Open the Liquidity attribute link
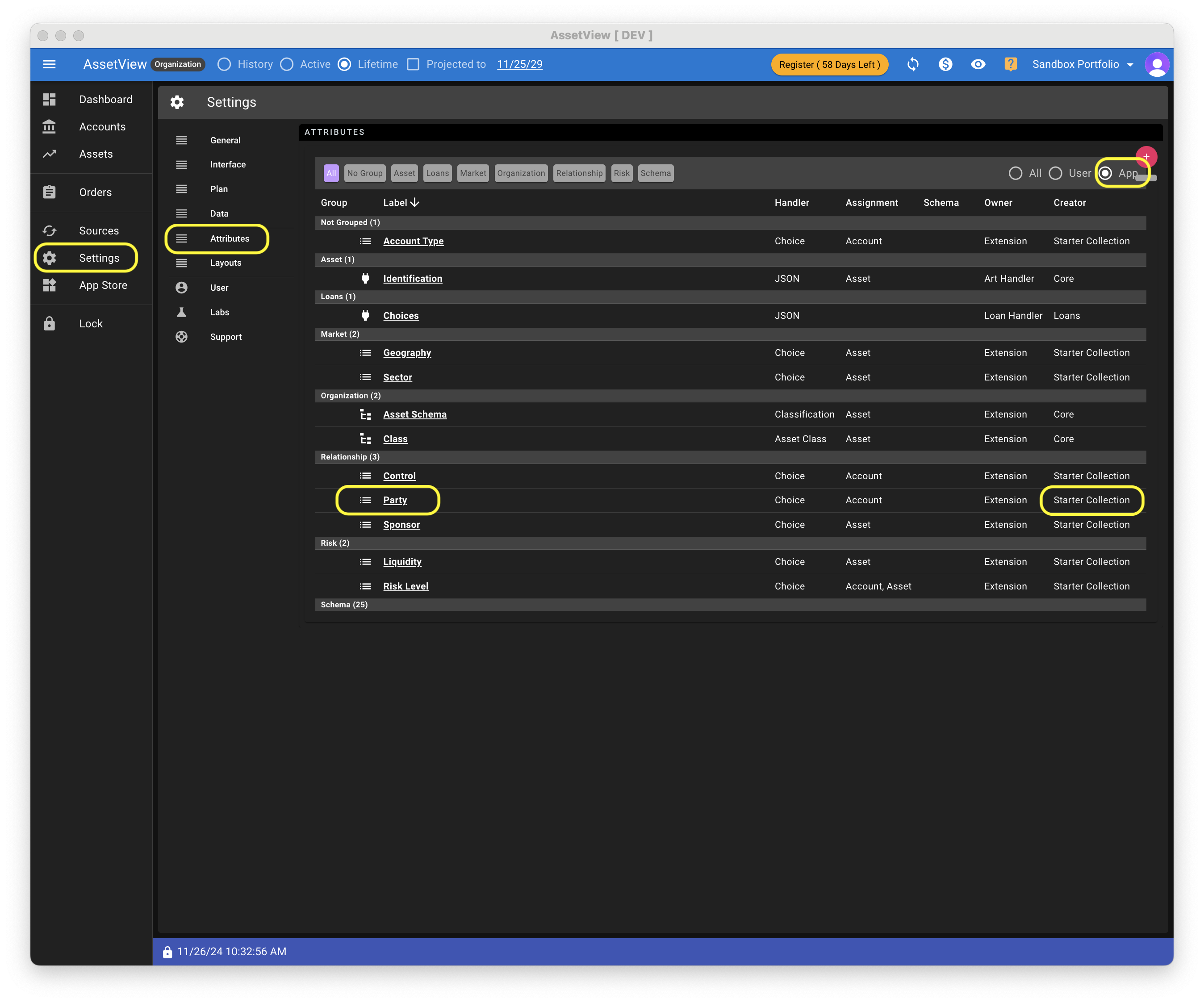Image resolution: width=1204 pixels, height=1003 pixels. click(402, 562)
